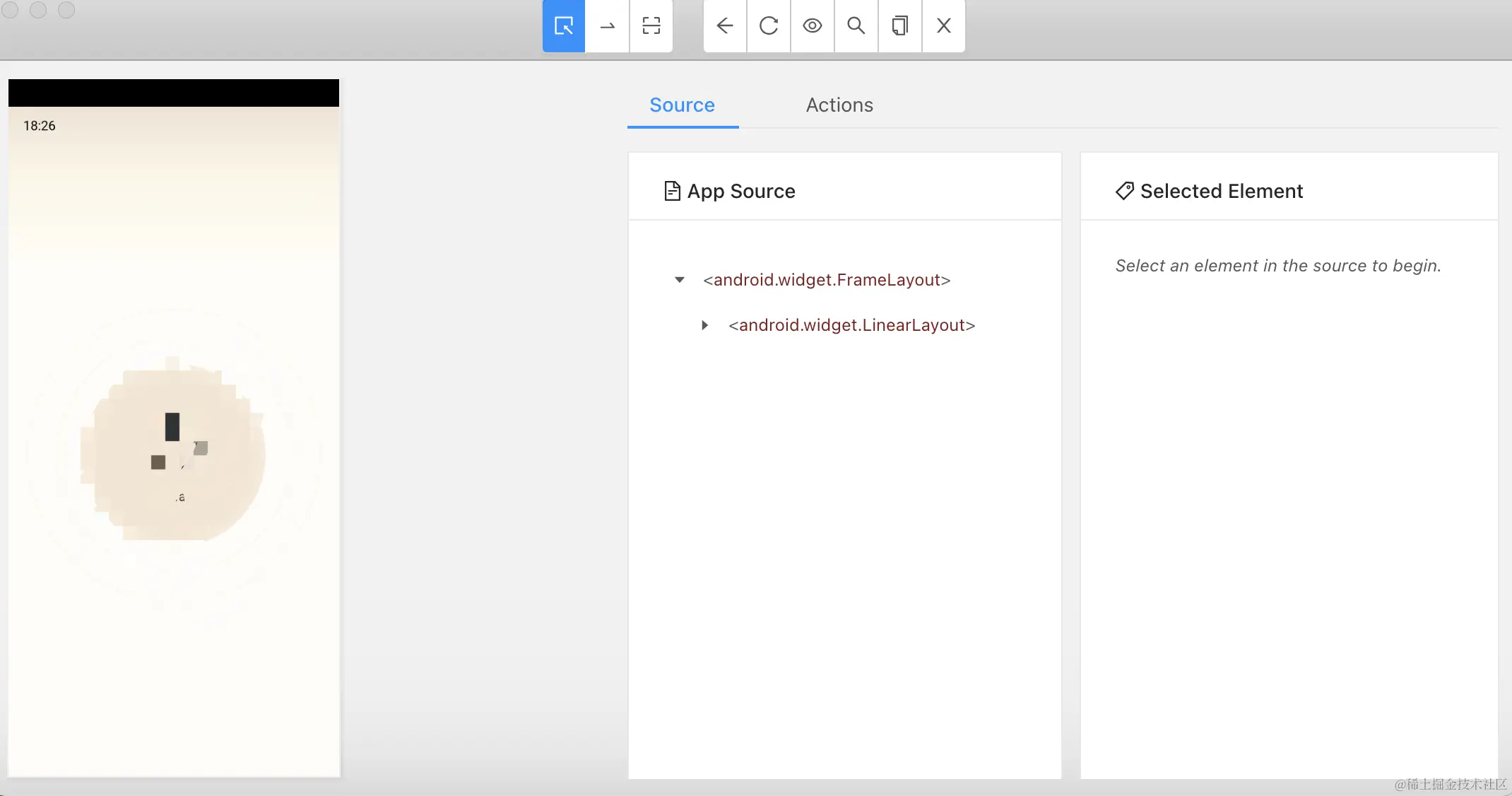Copy XML source to clipboard icon

[900, 26]
